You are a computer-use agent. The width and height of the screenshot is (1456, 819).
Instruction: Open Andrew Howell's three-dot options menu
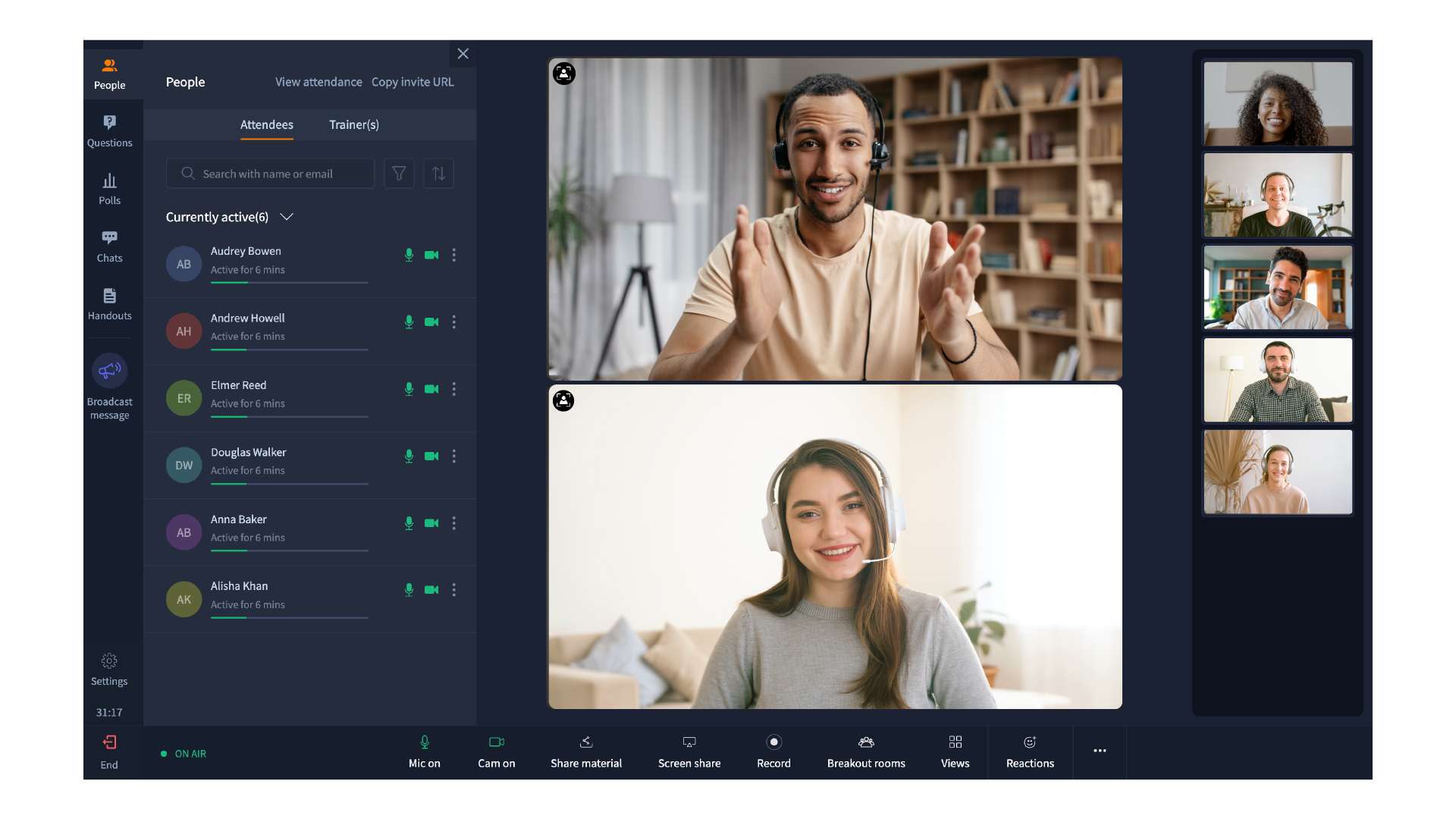tap(454, 322)
